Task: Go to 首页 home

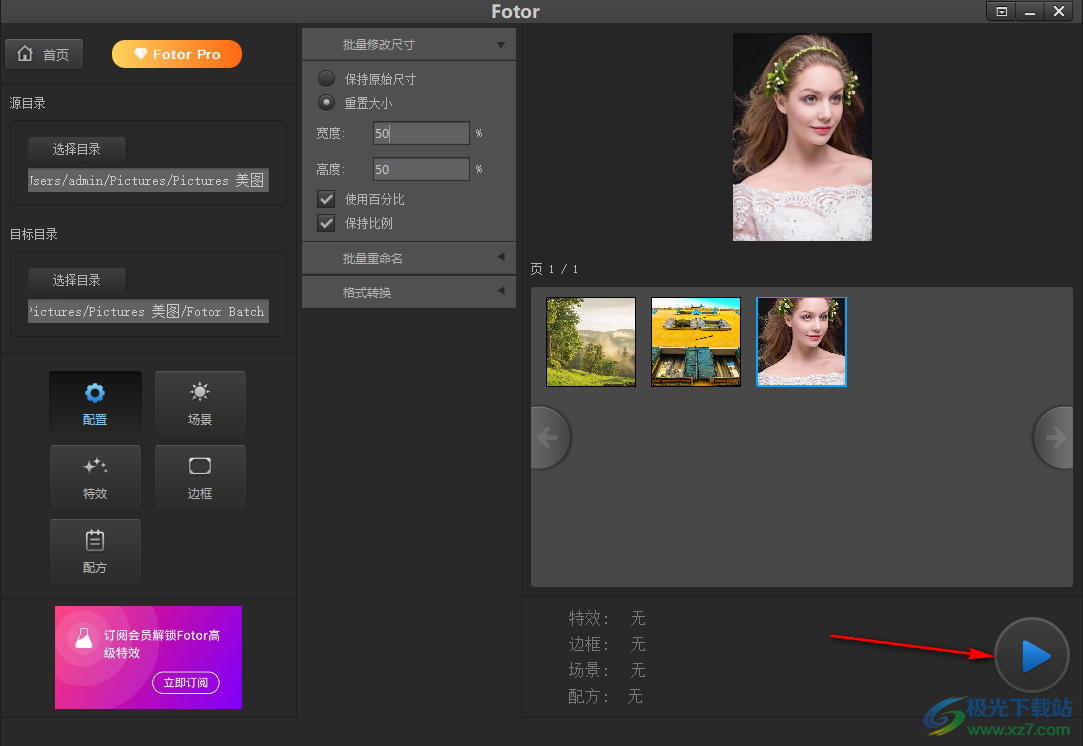Action: pos(44,54)
